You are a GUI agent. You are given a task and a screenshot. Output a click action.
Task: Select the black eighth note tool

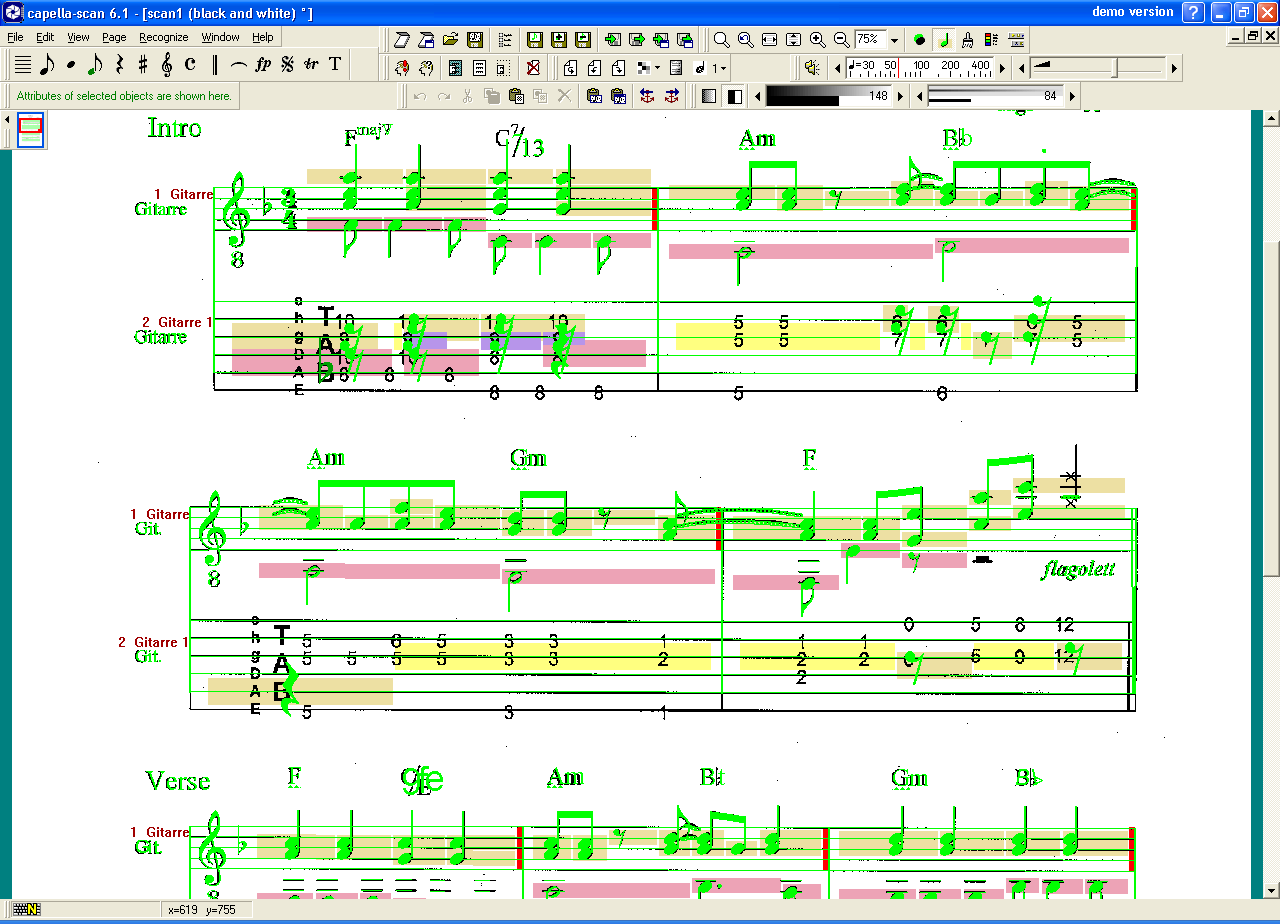coord(47,65)
